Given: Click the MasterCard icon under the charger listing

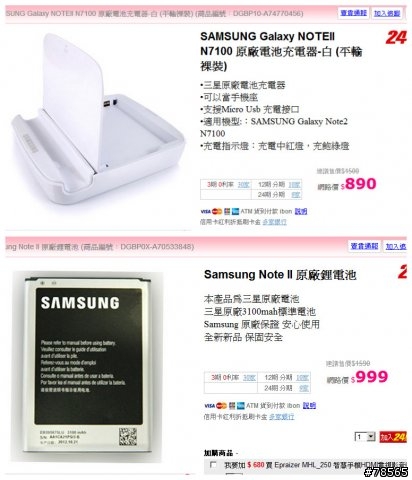Looking at the screenshot, I should tap(217, 211).
